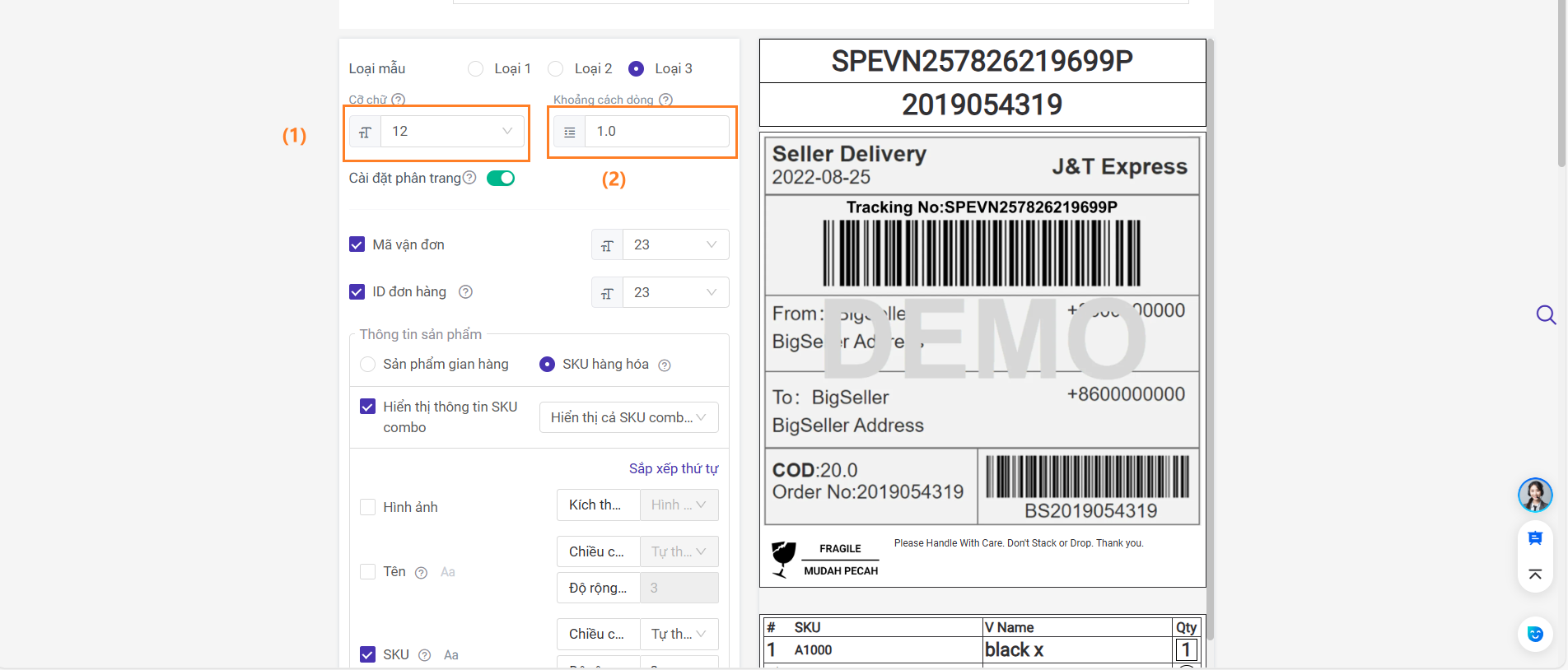Open the Cỡ chữ font size dropdown
This screenshot has height=670, width=1568.
[x=451, y=132]
